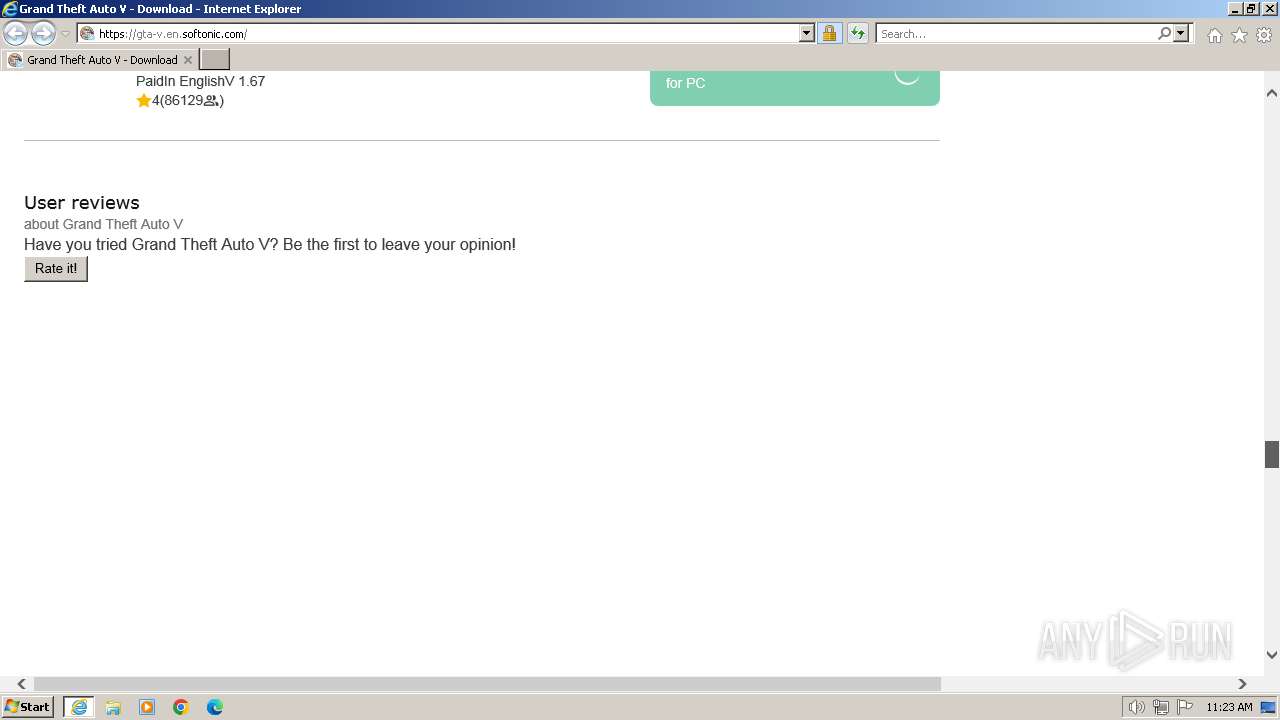Open the security lock report icon
This screenshot has width=1280, height=720.
point(829,34)
